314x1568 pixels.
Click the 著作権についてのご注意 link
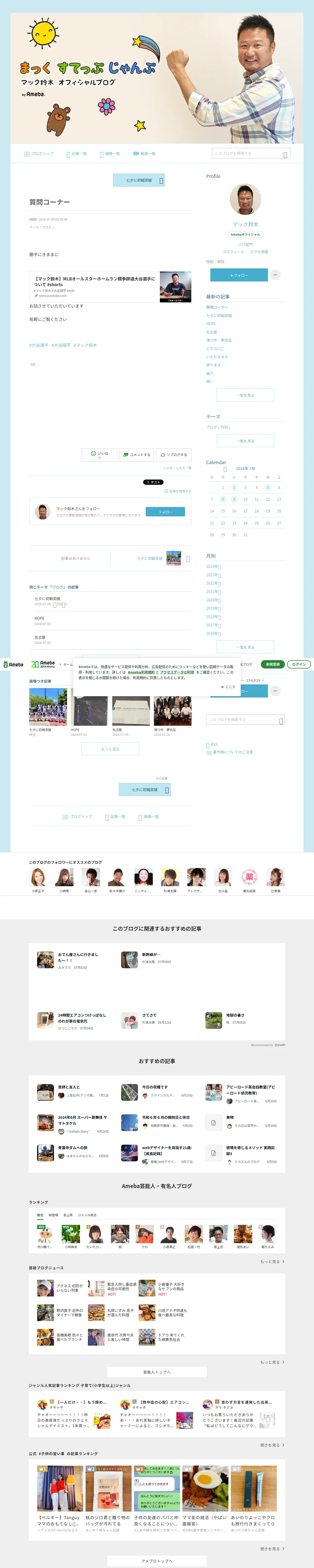coord(229,752)
